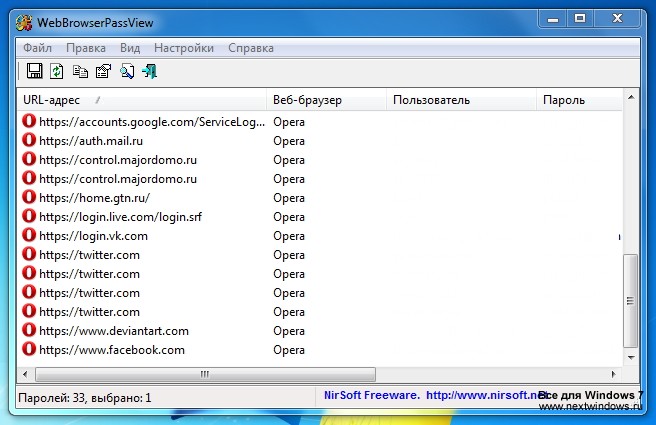Minimize the WebBrowserPassView window

553,19
